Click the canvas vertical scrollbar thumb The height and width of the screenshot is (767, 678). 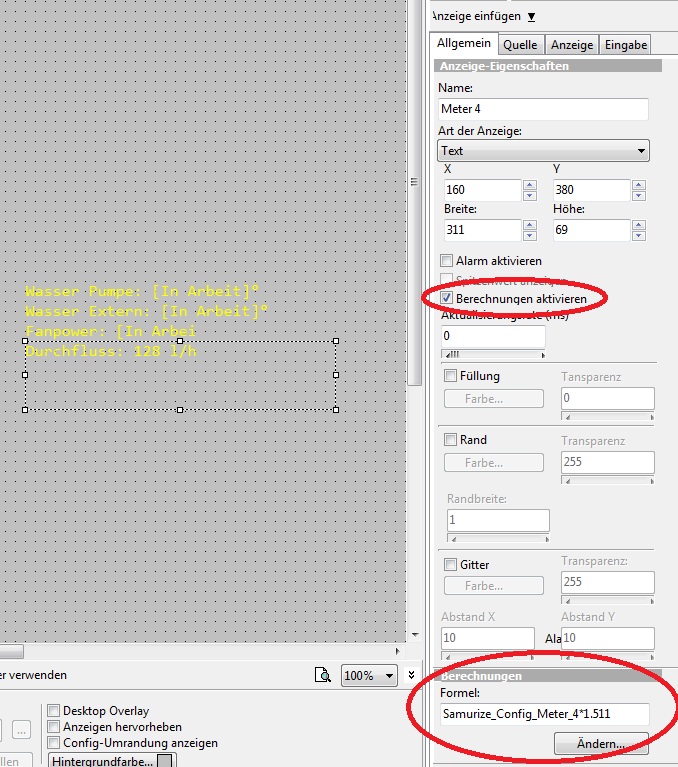[x=415, y=192]
